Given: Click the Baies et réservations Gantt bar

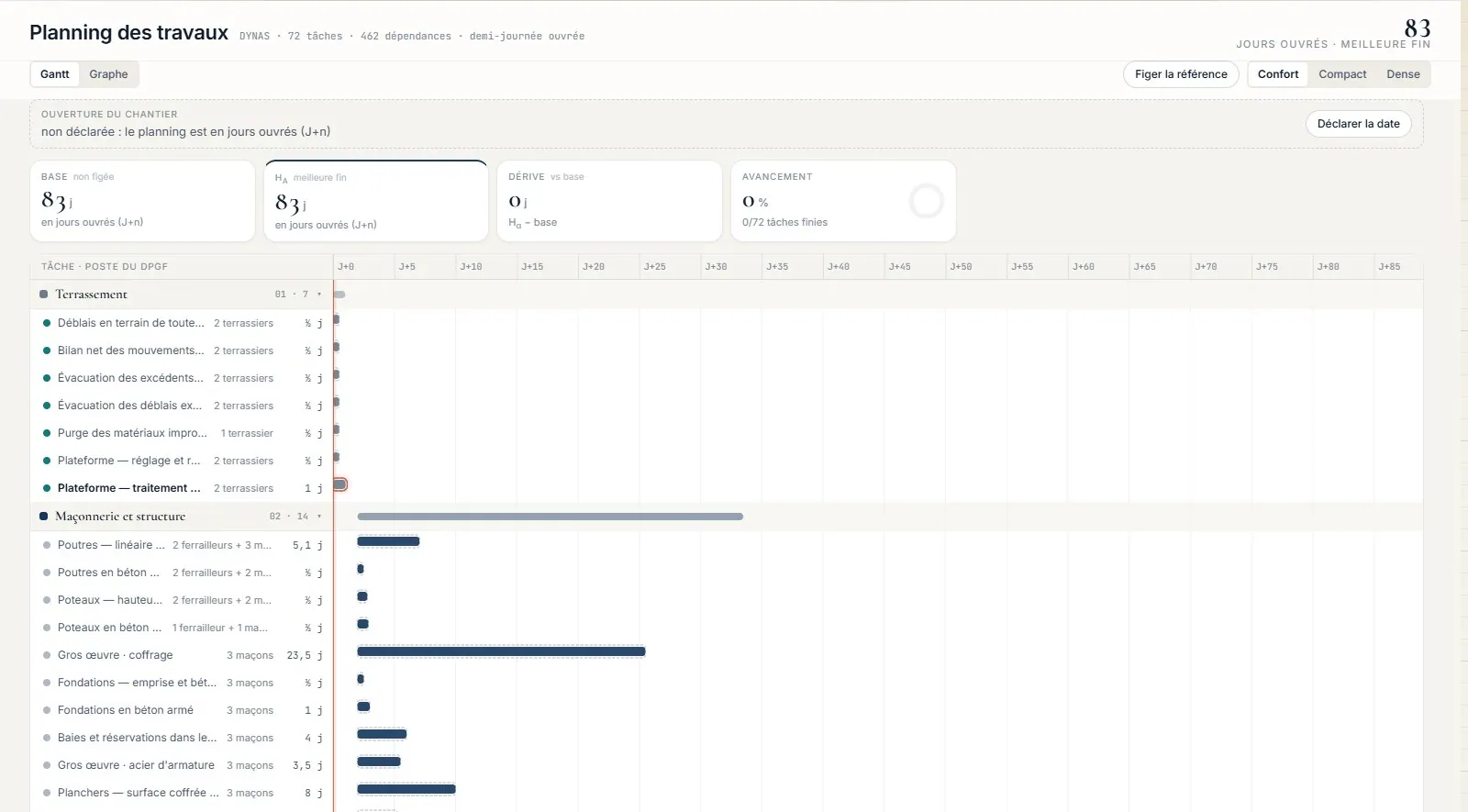Looking at the screenshot, I should [382, 734].
